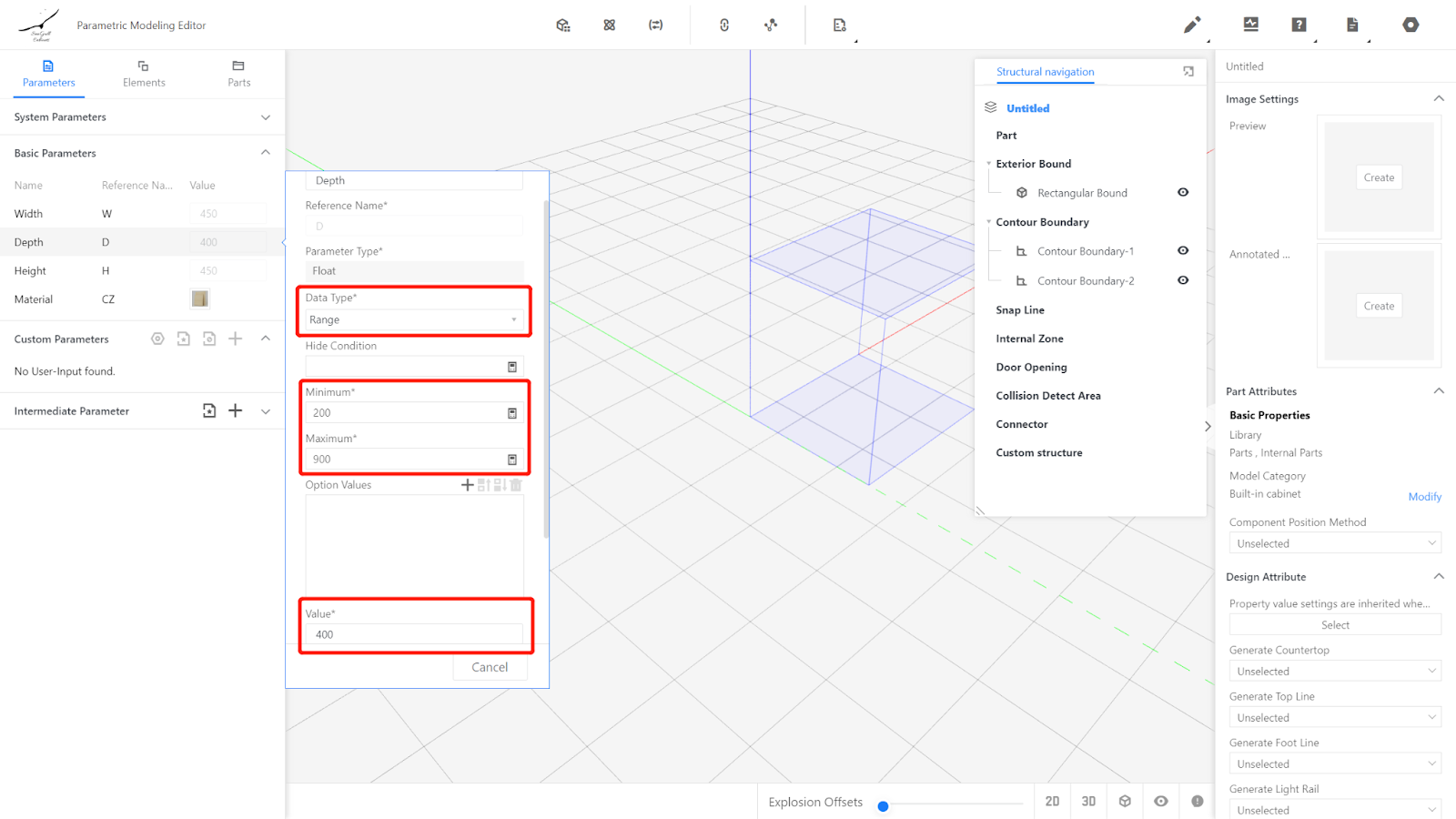Click the calculator icon in Minimum field
Screen dimensions: 1456x819
coord(512,413)
